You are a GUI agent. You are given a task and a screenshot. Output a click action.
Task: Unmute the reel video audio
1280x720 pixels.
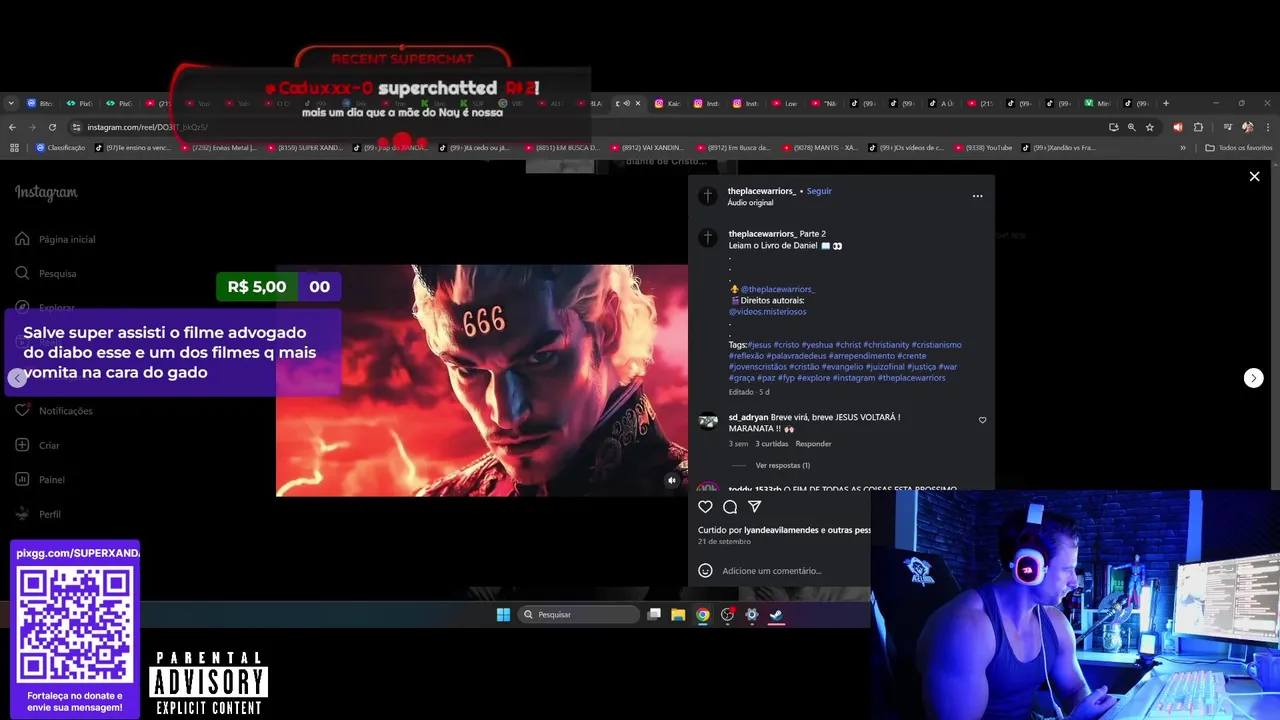[672, 480]
